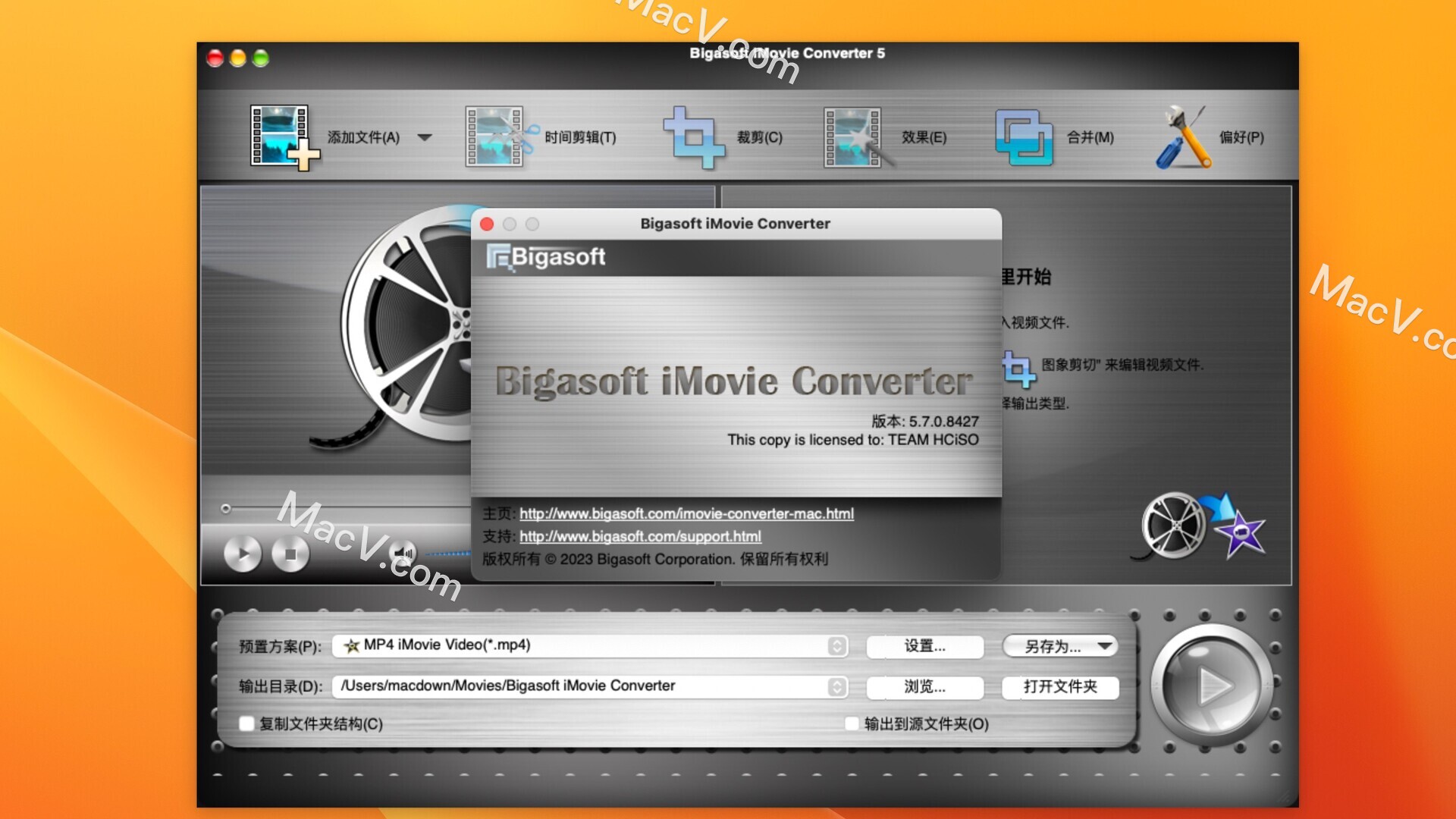1456x819 pixels.
Task: Click the Merge overlapping squares icon
Action: click(1024, 137)
